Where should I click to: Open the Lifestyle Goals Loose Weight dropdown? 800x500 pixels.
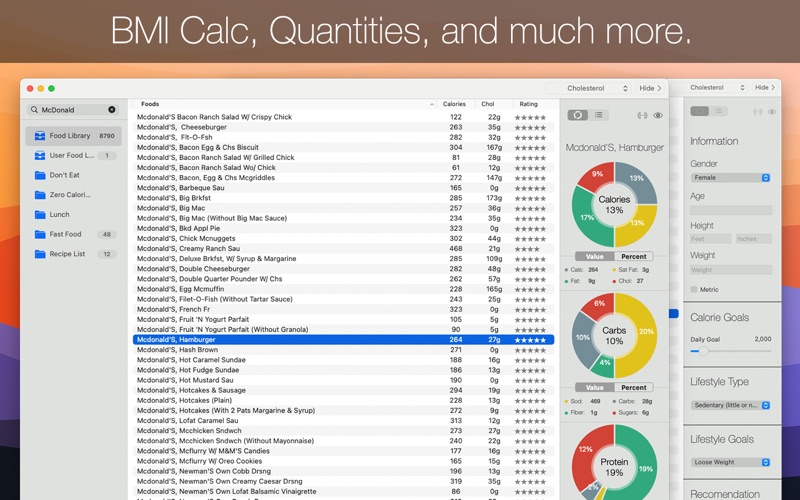731,462
